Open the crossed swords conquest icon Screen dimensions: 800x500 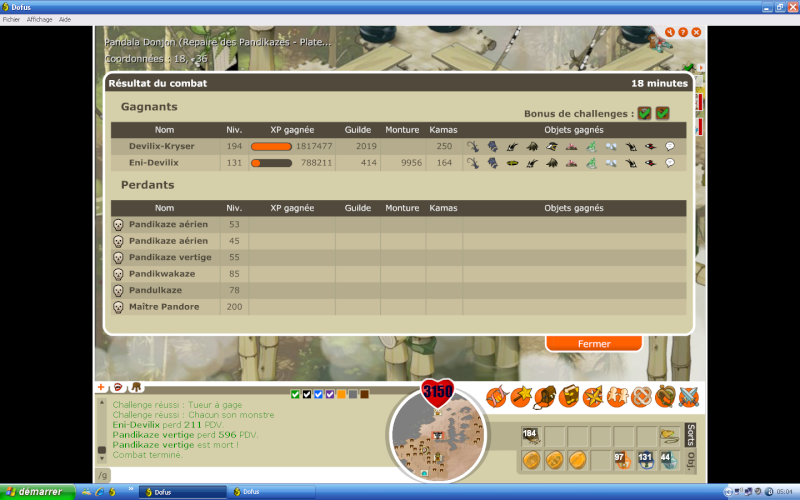point(689,396)
